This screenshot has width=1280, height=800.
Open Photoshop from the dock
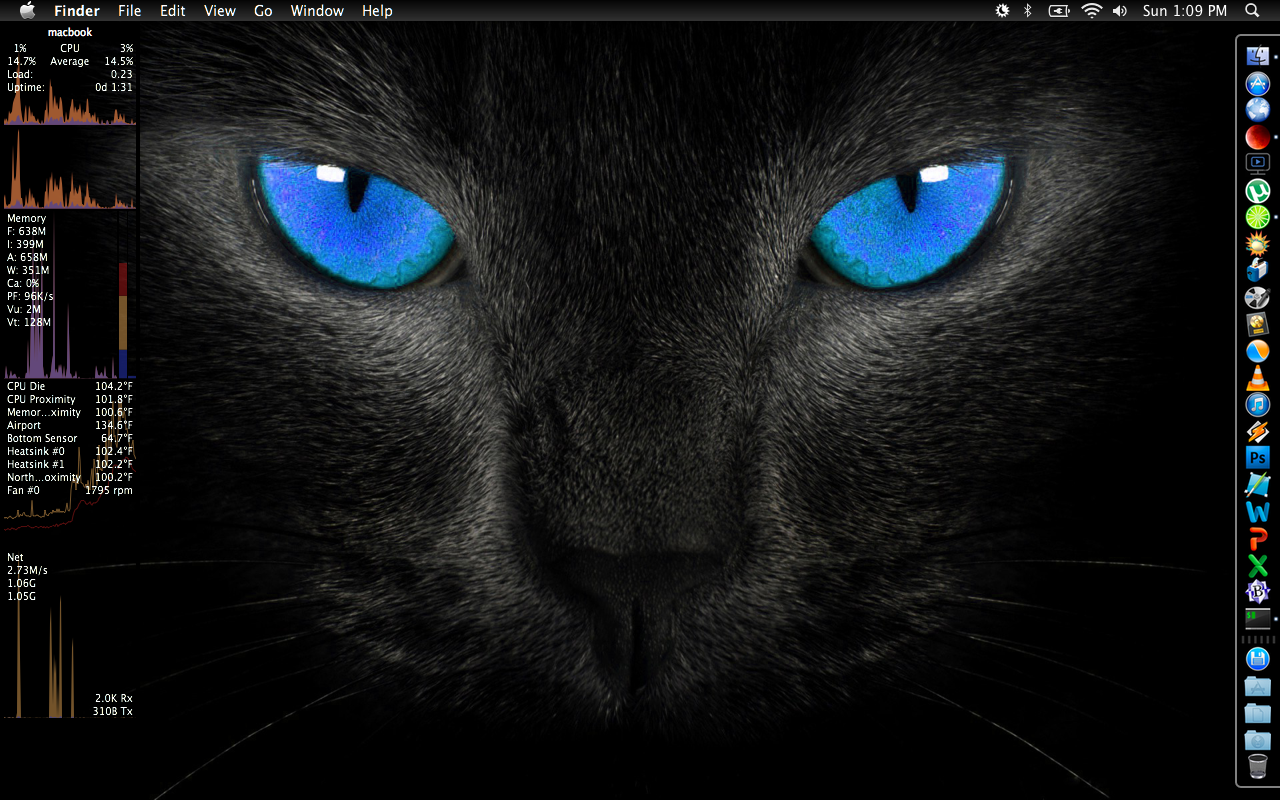(x=1257, y=457)
